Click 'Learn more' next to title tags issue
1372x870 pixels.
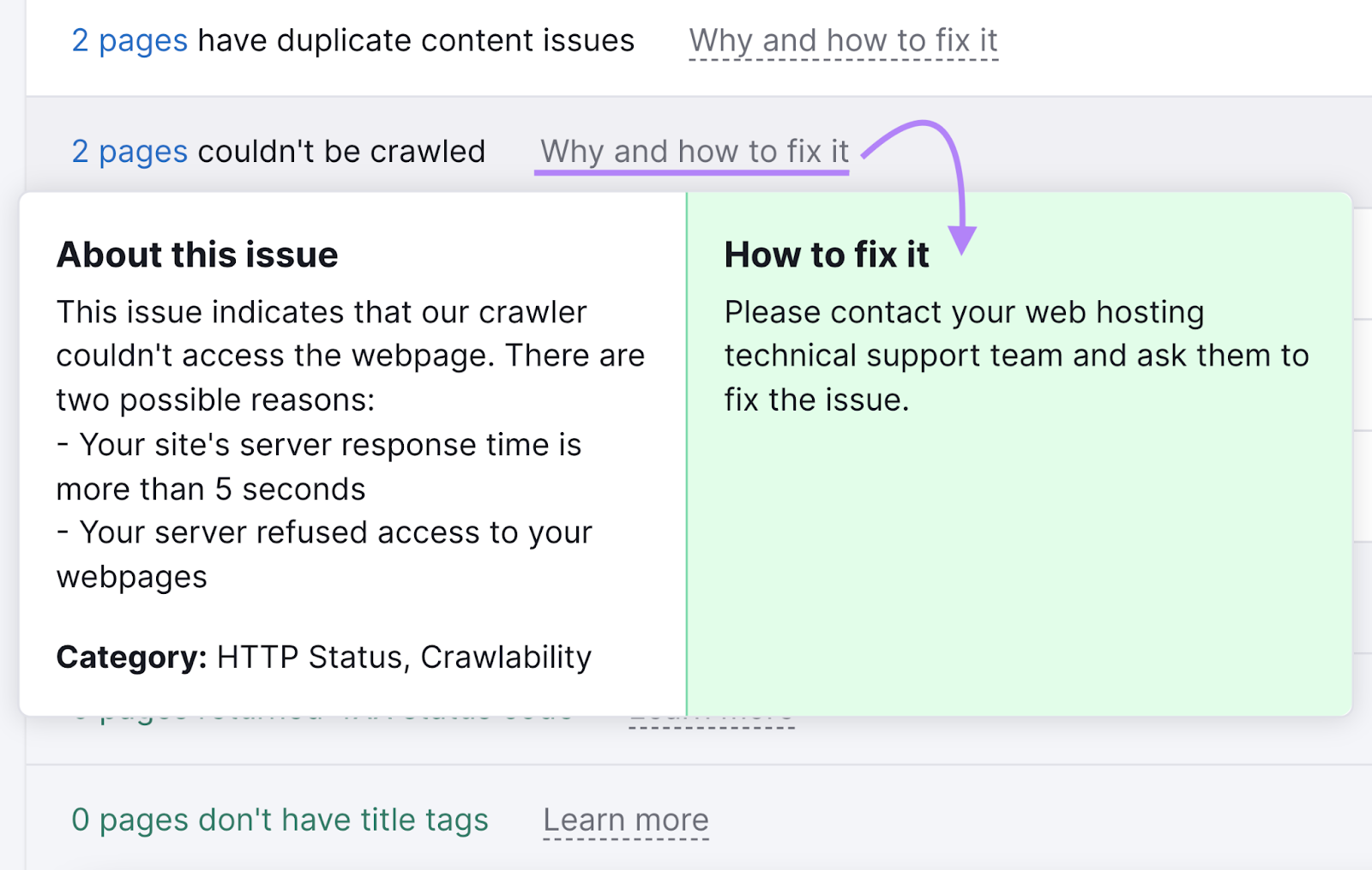pos(626,819)
